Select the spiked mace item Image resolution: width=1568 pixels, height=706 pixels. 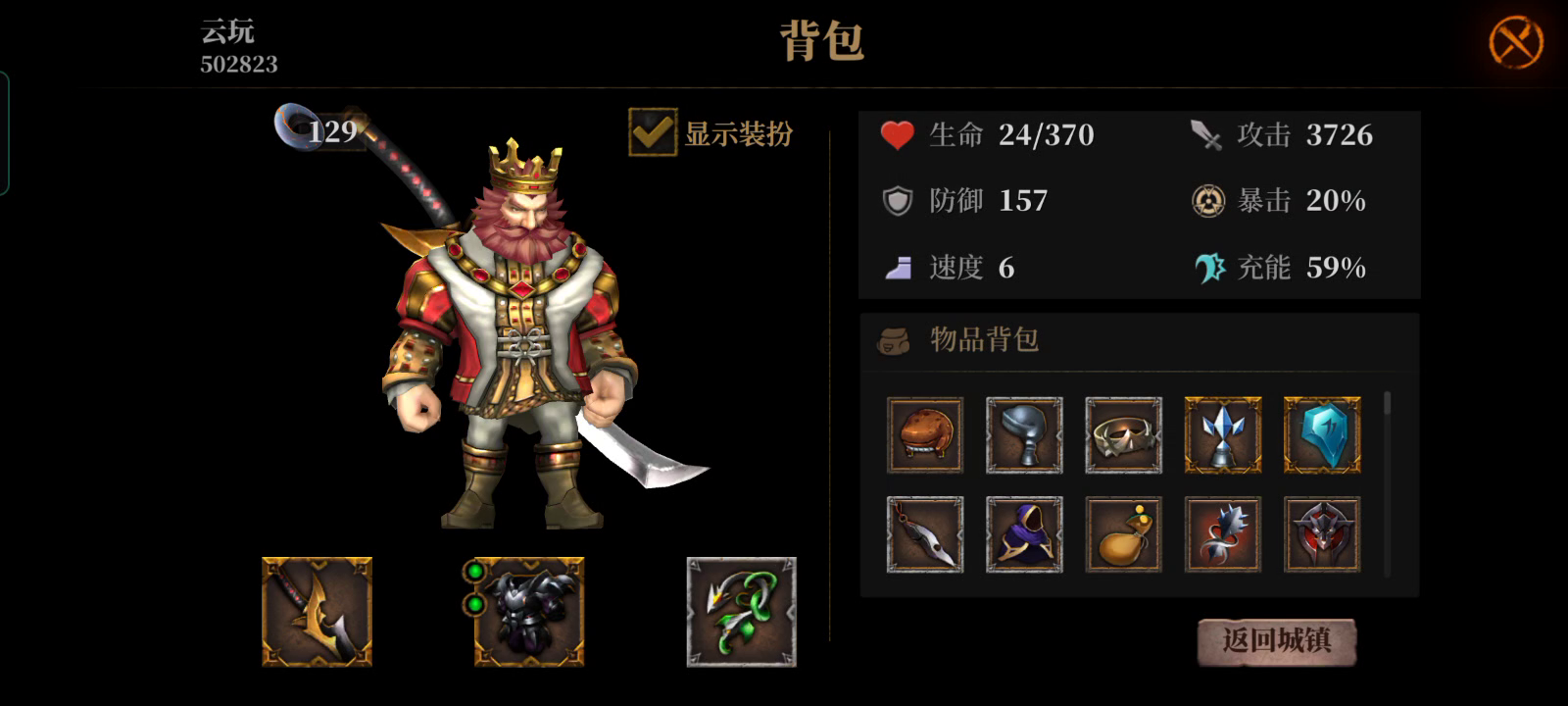[1223, 534]
